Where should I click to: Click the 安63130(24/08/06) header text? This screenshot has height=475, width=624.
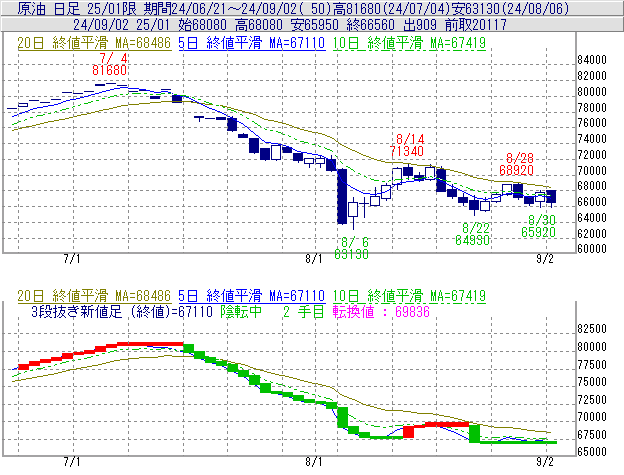coord(510,9)
